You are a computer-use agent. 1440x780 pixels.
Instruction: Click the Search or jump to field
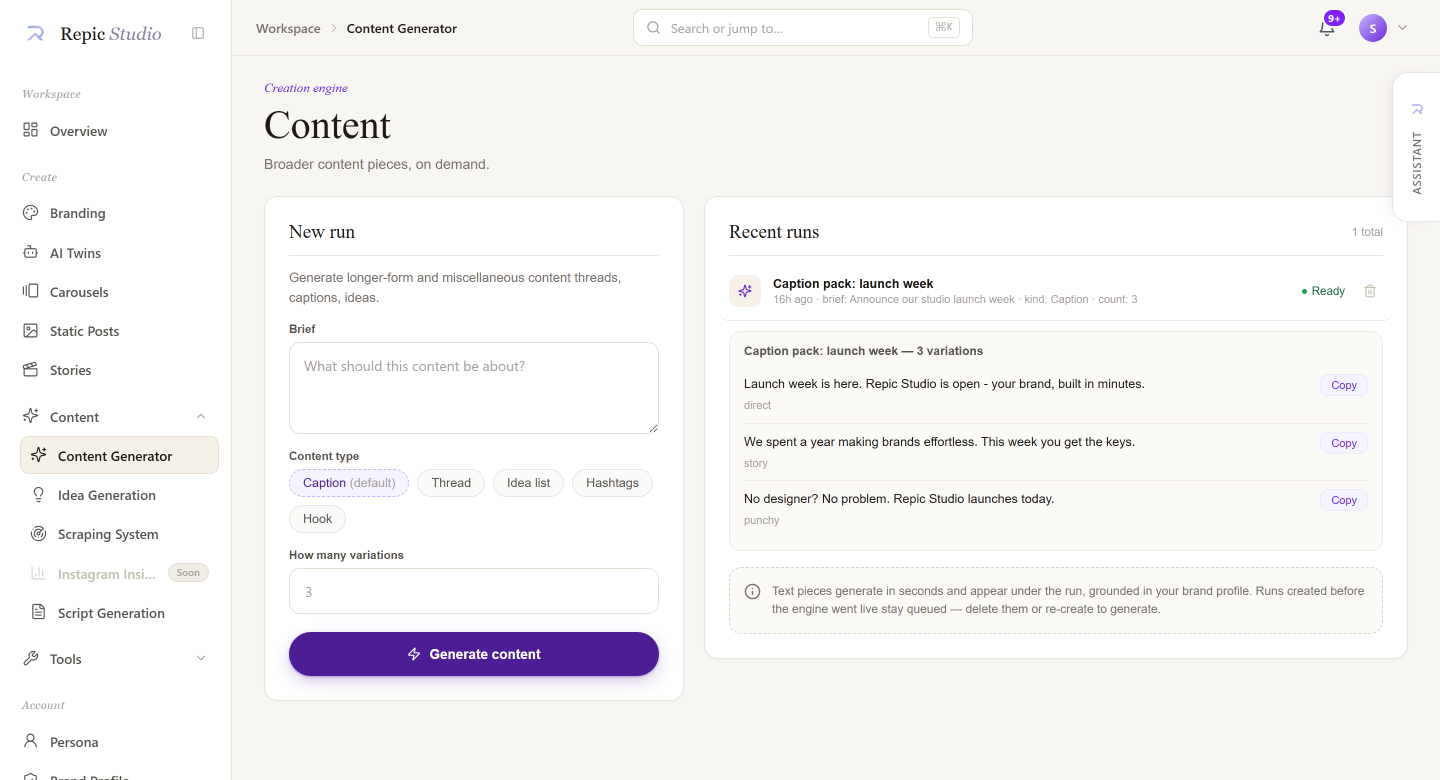pos(803,28)
